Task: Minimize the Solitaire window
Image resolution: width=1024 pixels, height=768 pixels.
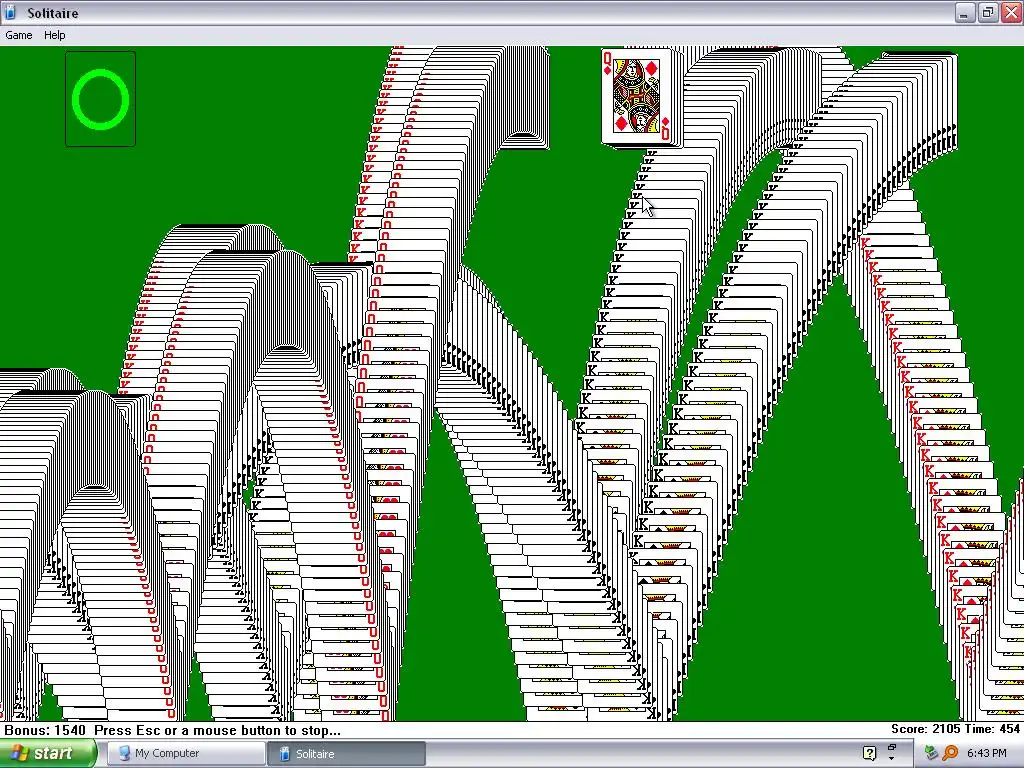Action: click(964, 12)
